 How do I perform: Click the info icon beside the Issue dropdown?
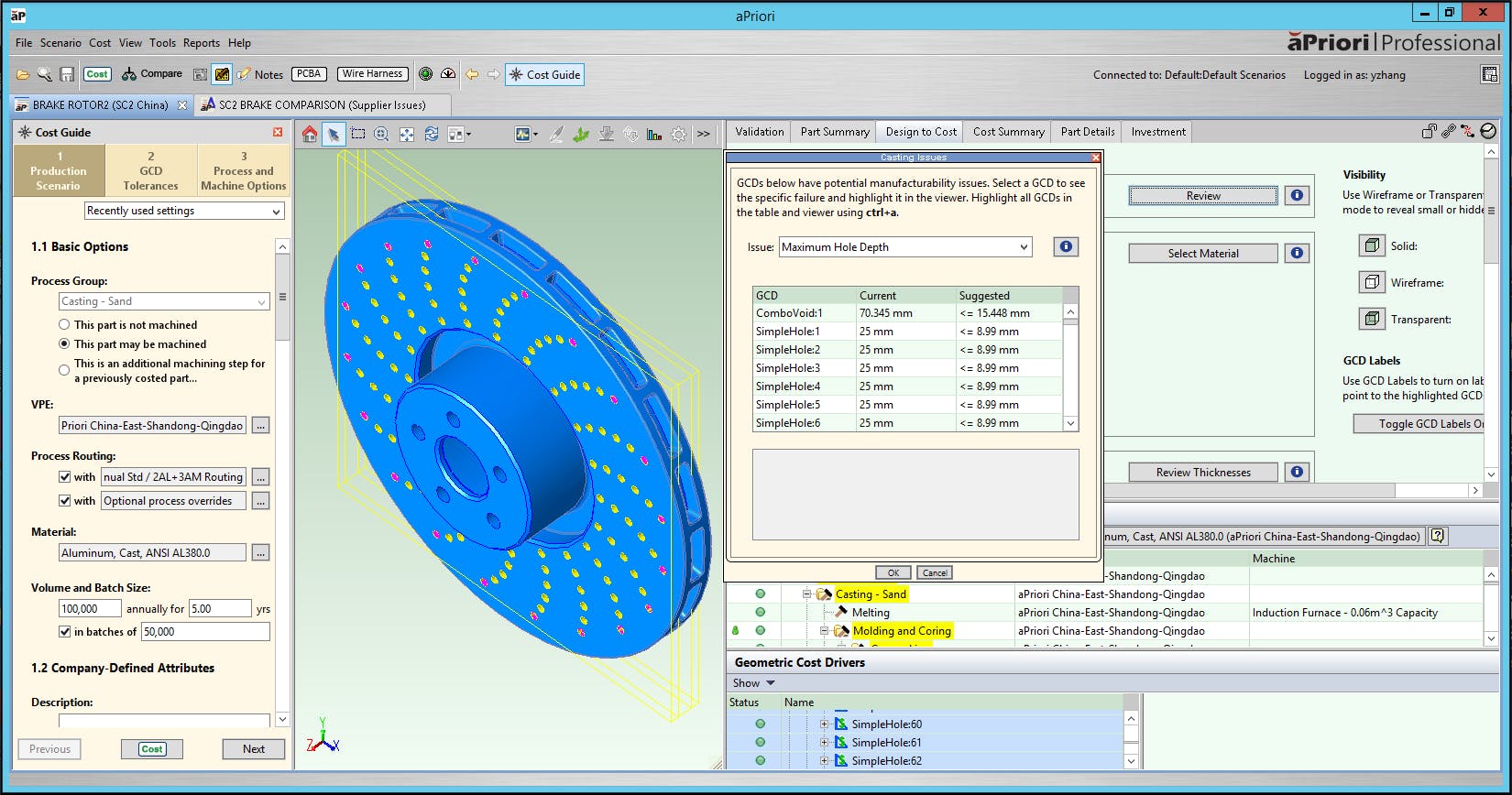pos(1066,246)
